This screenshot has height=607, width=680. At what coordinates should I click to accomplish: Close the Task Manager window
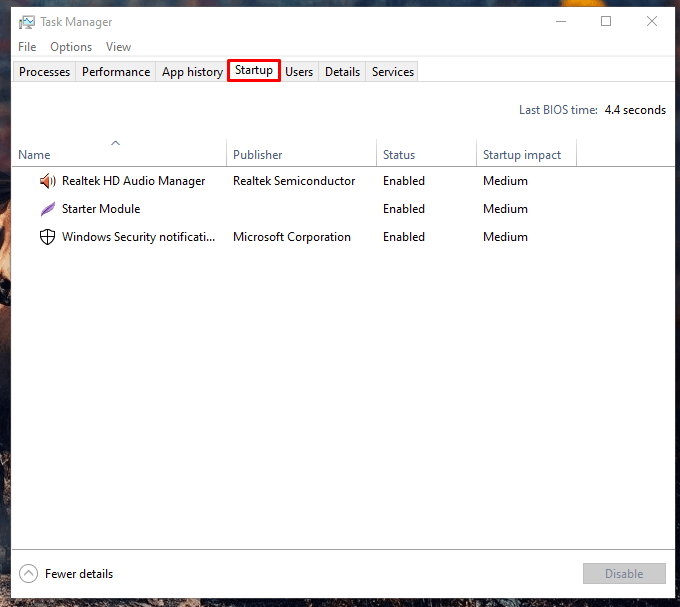(x=651, y=21)
